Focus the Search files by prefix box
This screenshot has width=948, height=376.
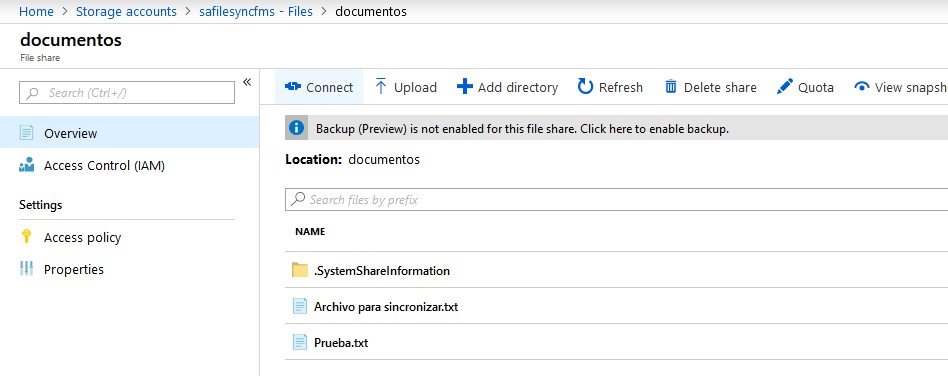tap(616, 199)
